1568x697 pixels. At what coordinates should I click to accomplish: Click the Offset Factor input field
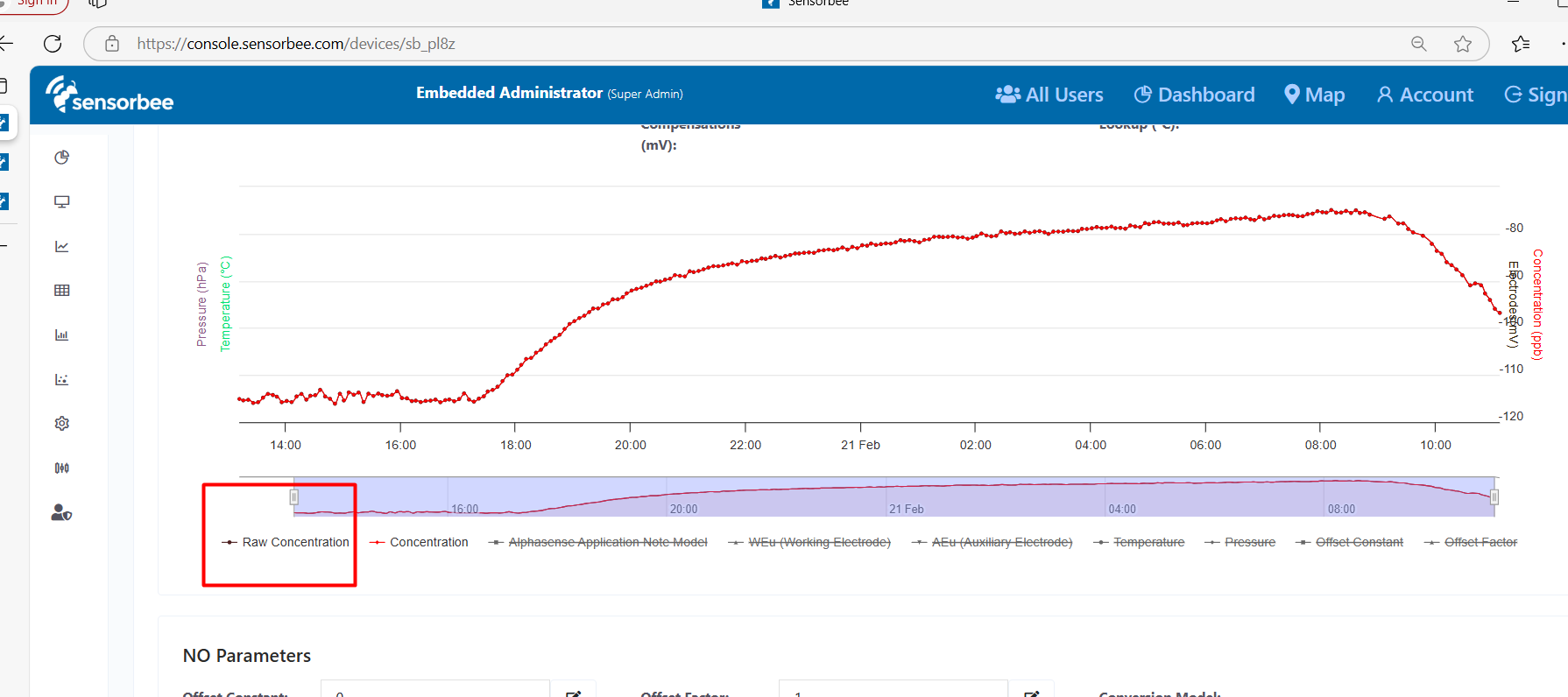(x=893, y=689)
